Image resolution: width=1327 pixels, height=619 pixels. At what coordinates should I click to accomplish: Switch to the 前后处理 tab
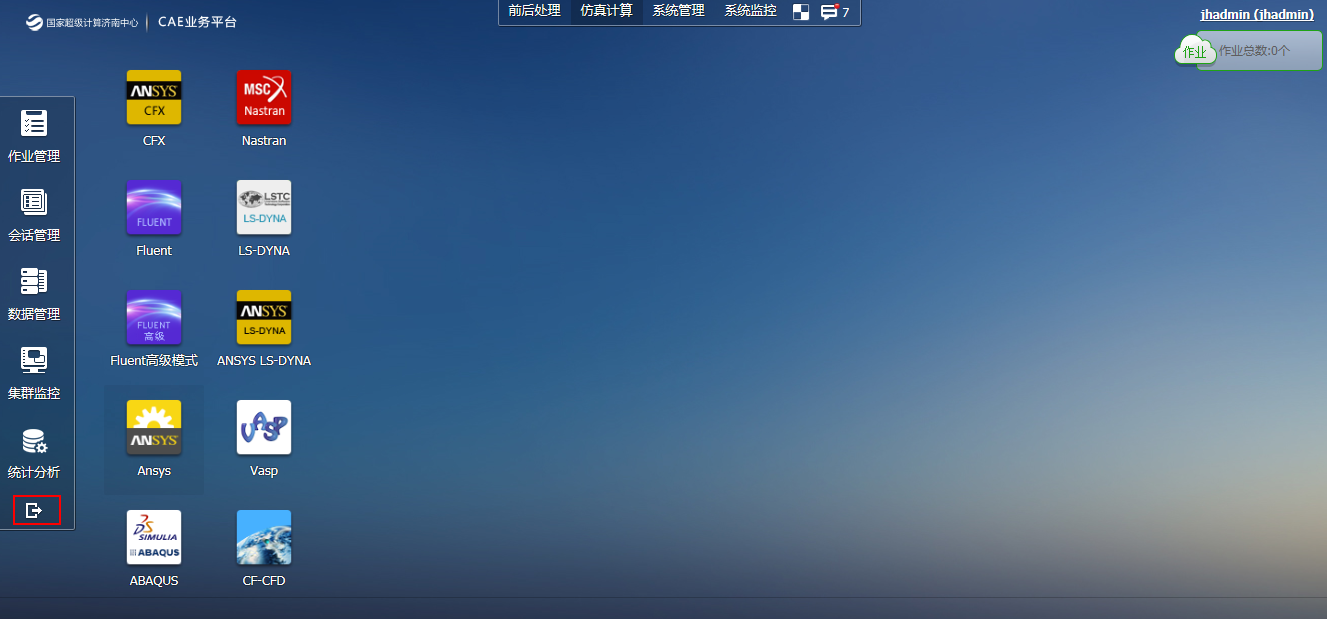[534, 11]
